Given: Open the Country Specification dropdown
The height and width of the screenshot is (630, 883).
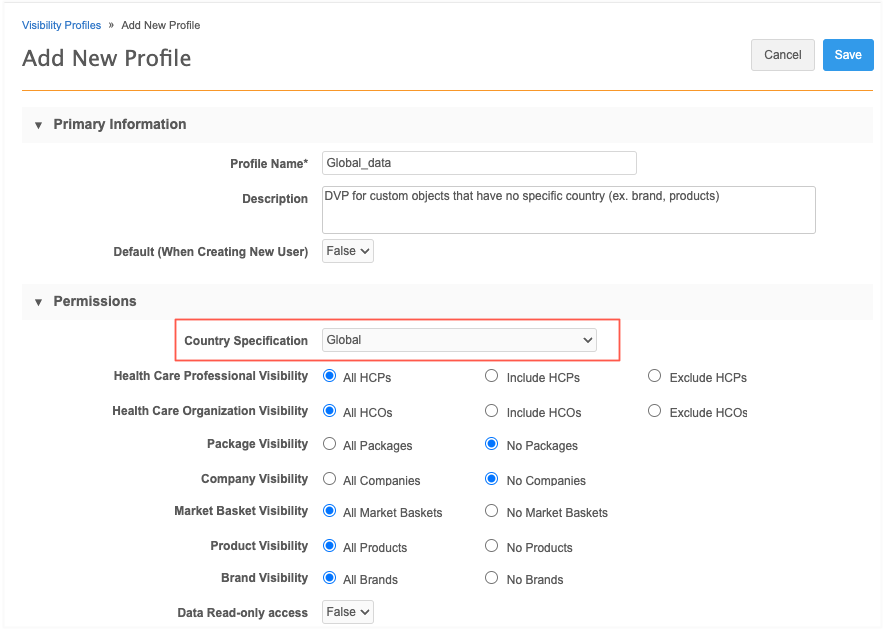Looking at the screenshot, I should tap(459, 340).
